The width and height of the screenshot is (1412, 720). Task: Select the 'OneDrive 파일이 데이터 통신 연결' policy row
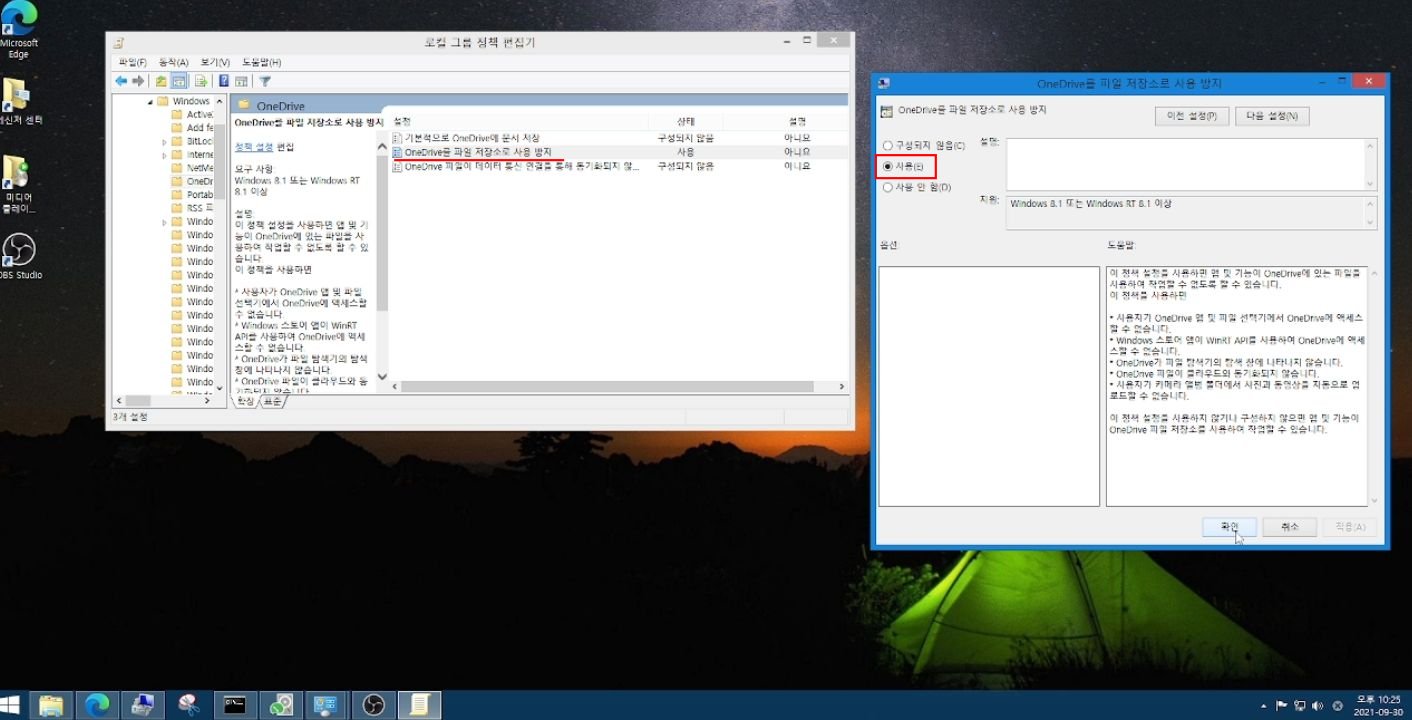[x=618, y=166]
